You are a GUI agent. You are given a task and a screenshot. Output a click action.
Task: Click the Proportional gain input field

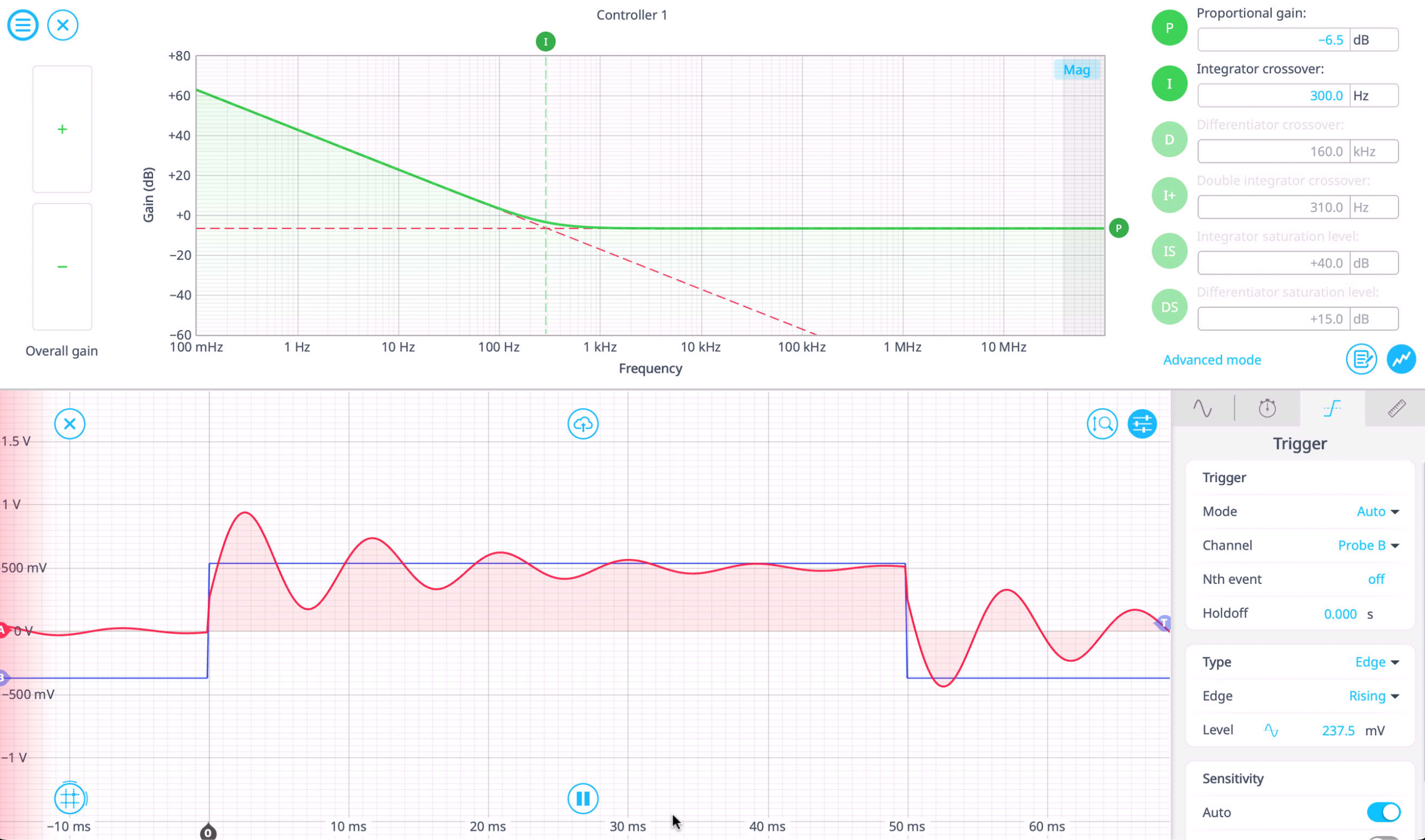tap(1274, 40)
